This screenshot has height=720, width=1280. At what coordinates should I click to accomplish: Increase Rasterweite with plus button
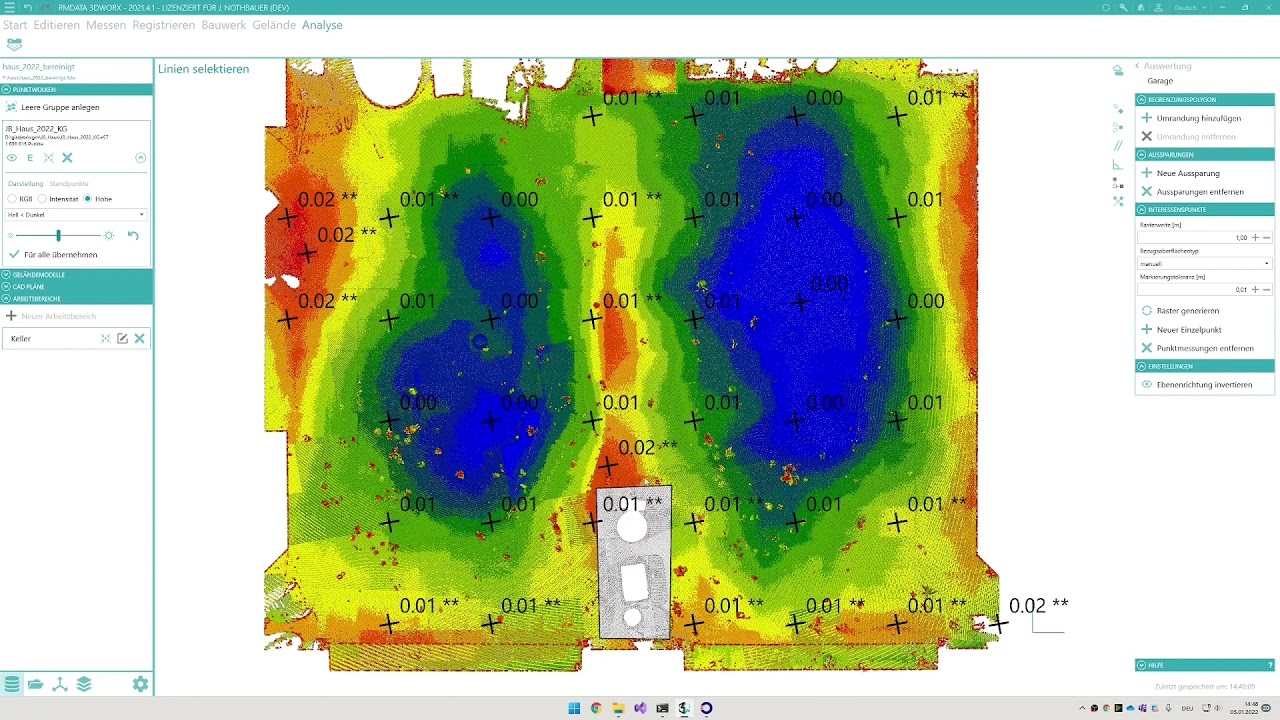click(x=1255, y=238)
